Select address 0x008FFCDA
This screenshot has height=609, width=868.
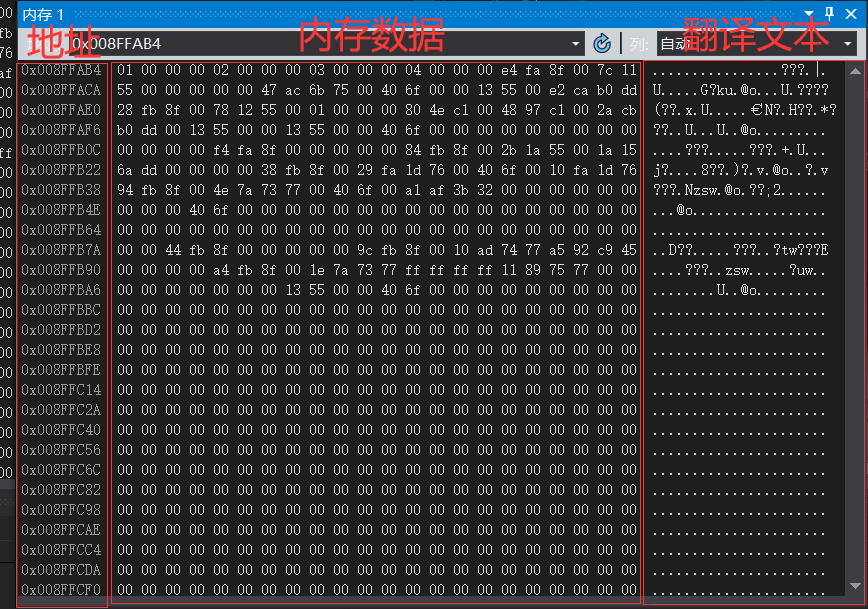[61, 570]
